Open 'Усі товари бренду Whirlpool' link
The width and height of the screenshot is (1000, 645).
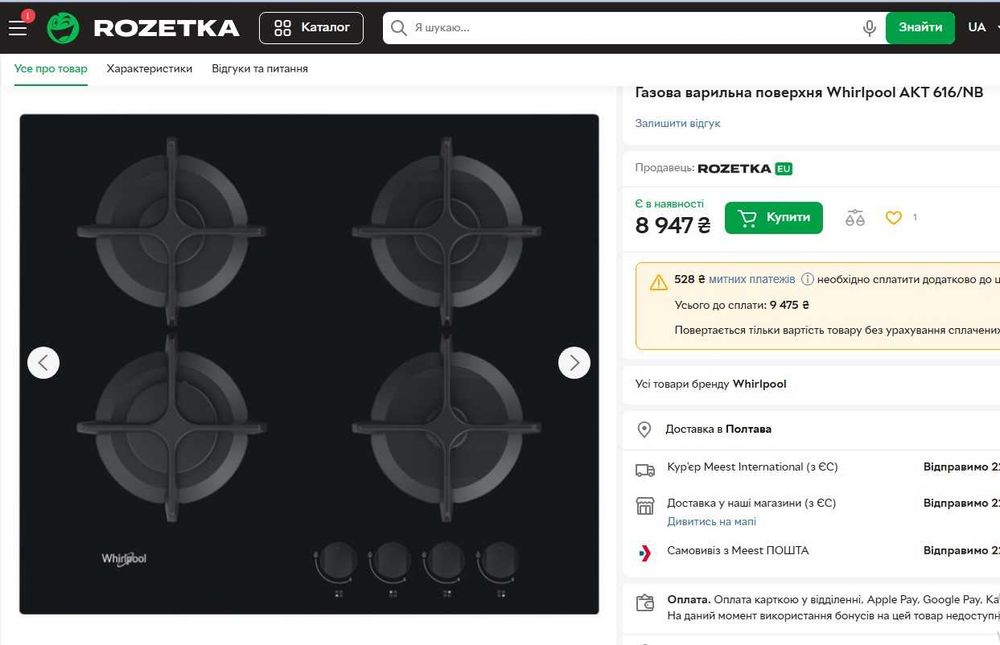point(710,384)
